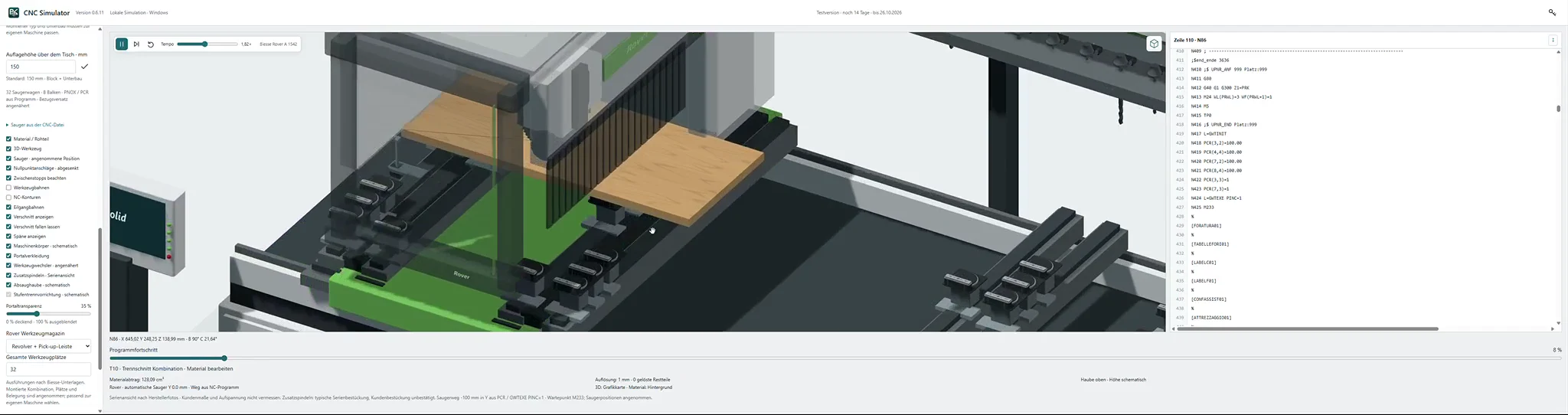Move the Programmfortschritt progress slider

pos(835,358)
